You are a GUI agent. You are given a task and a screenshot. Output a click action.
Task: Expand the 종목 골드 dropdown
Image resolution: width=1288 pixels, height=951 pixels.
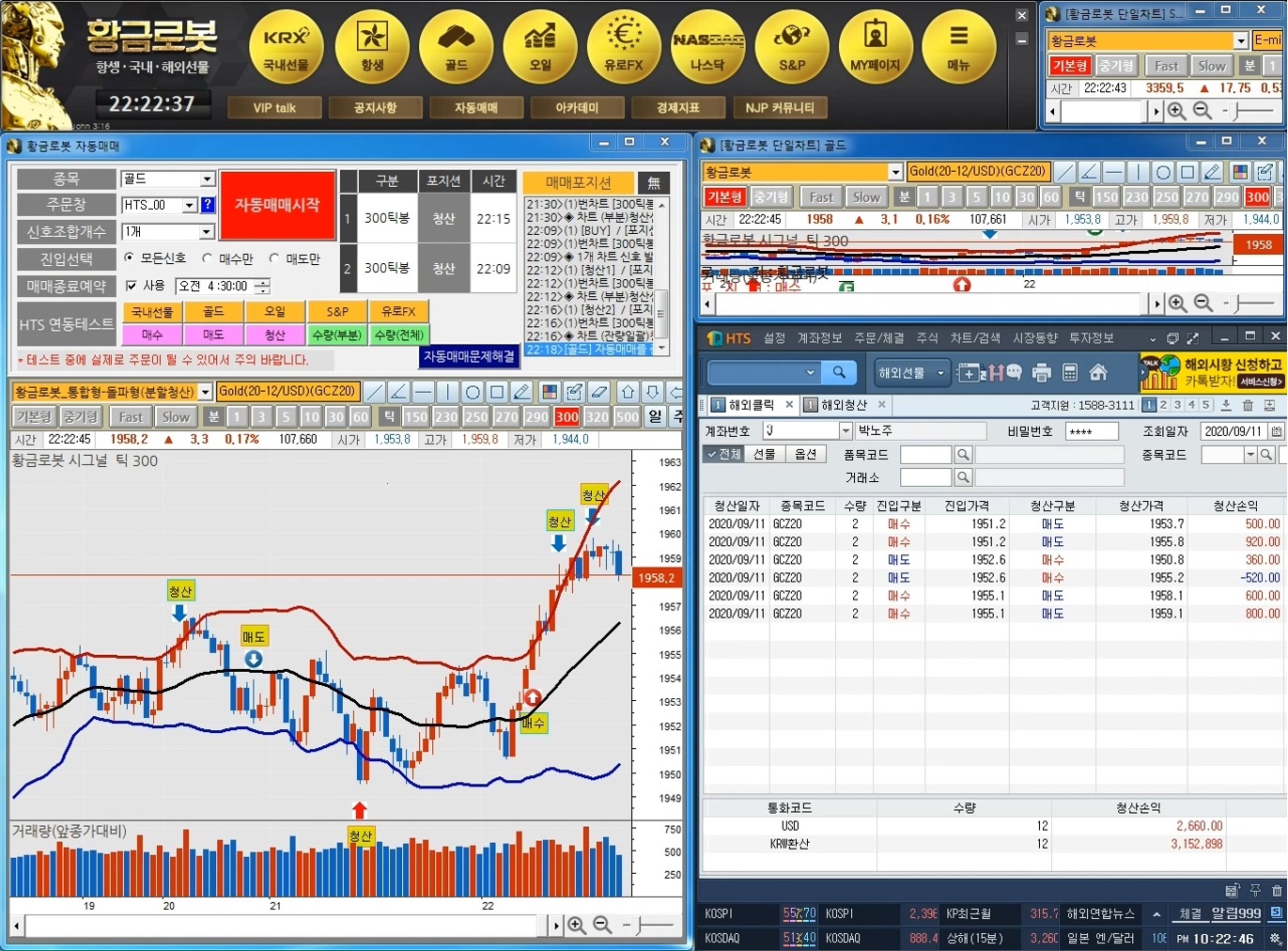207,179
